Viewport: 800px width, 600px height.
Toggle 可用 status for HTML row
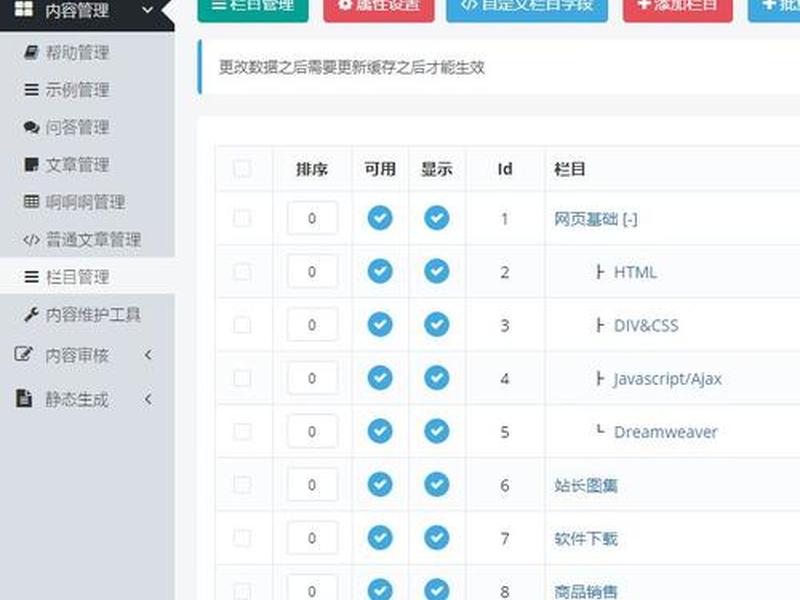pos(380,271)
